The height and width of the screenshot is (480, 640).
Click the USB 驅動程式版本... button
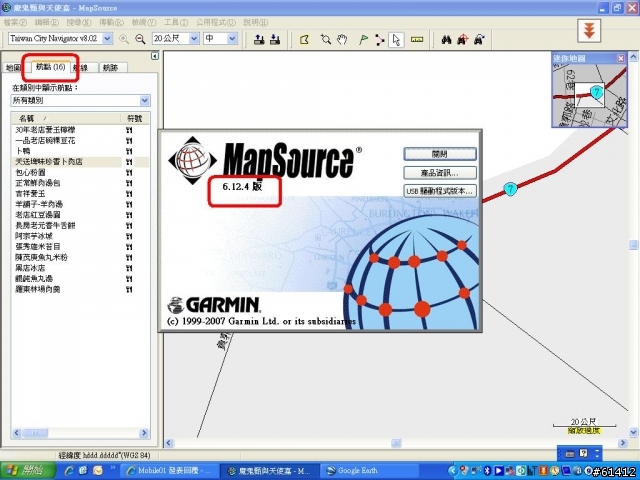pos(440,191)
